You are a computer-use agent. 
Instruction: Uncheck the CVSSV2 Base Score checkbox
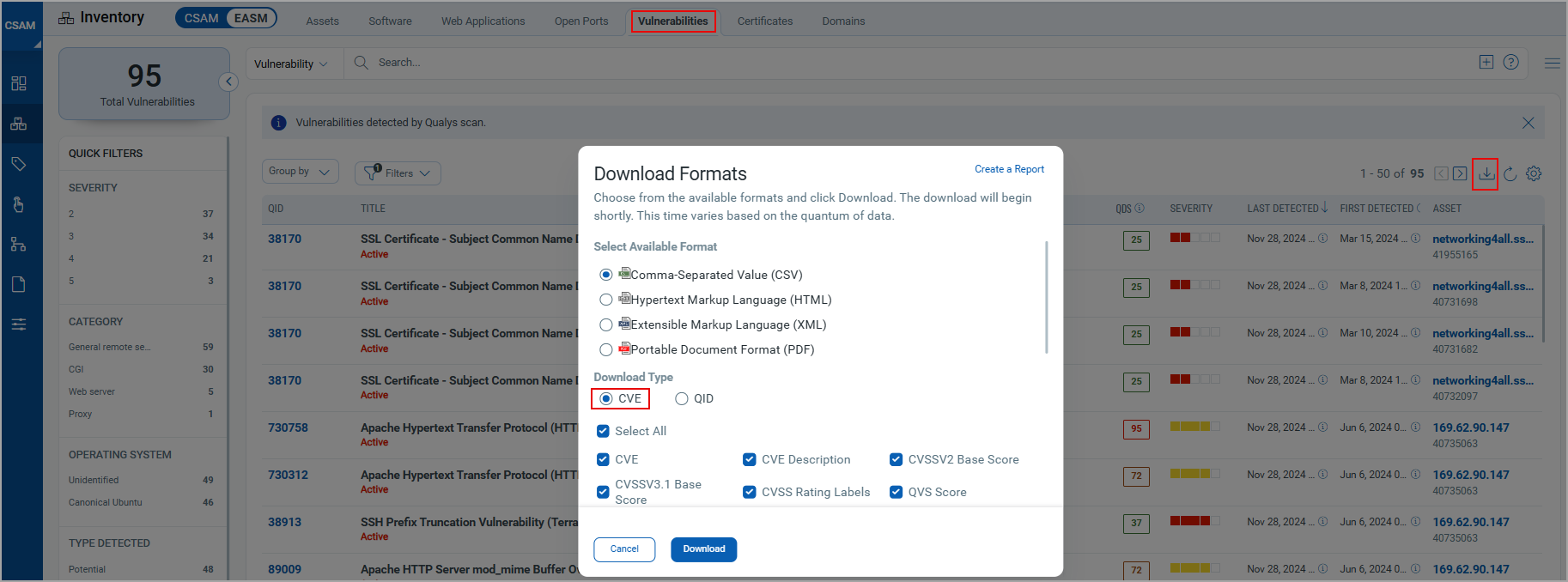click(x=896, y=459)
